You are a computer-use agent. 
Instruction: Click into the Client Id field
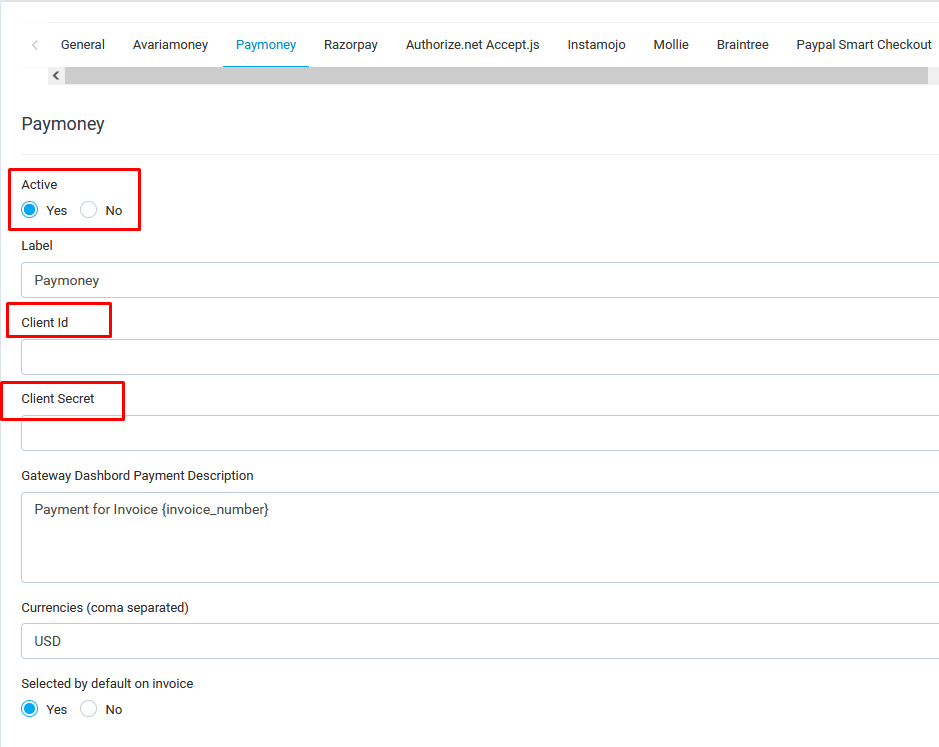point(480,357)
